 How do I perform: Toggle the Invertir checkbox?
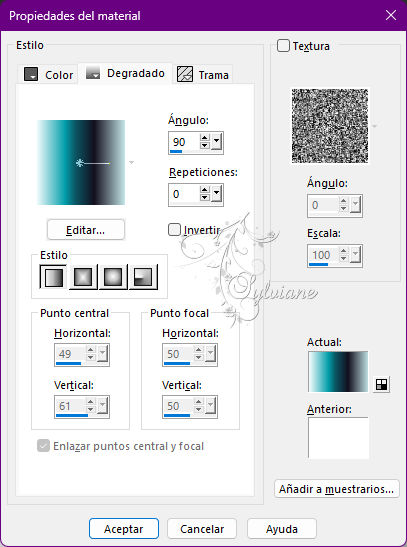pyautogui.click(x=174, y=230)
